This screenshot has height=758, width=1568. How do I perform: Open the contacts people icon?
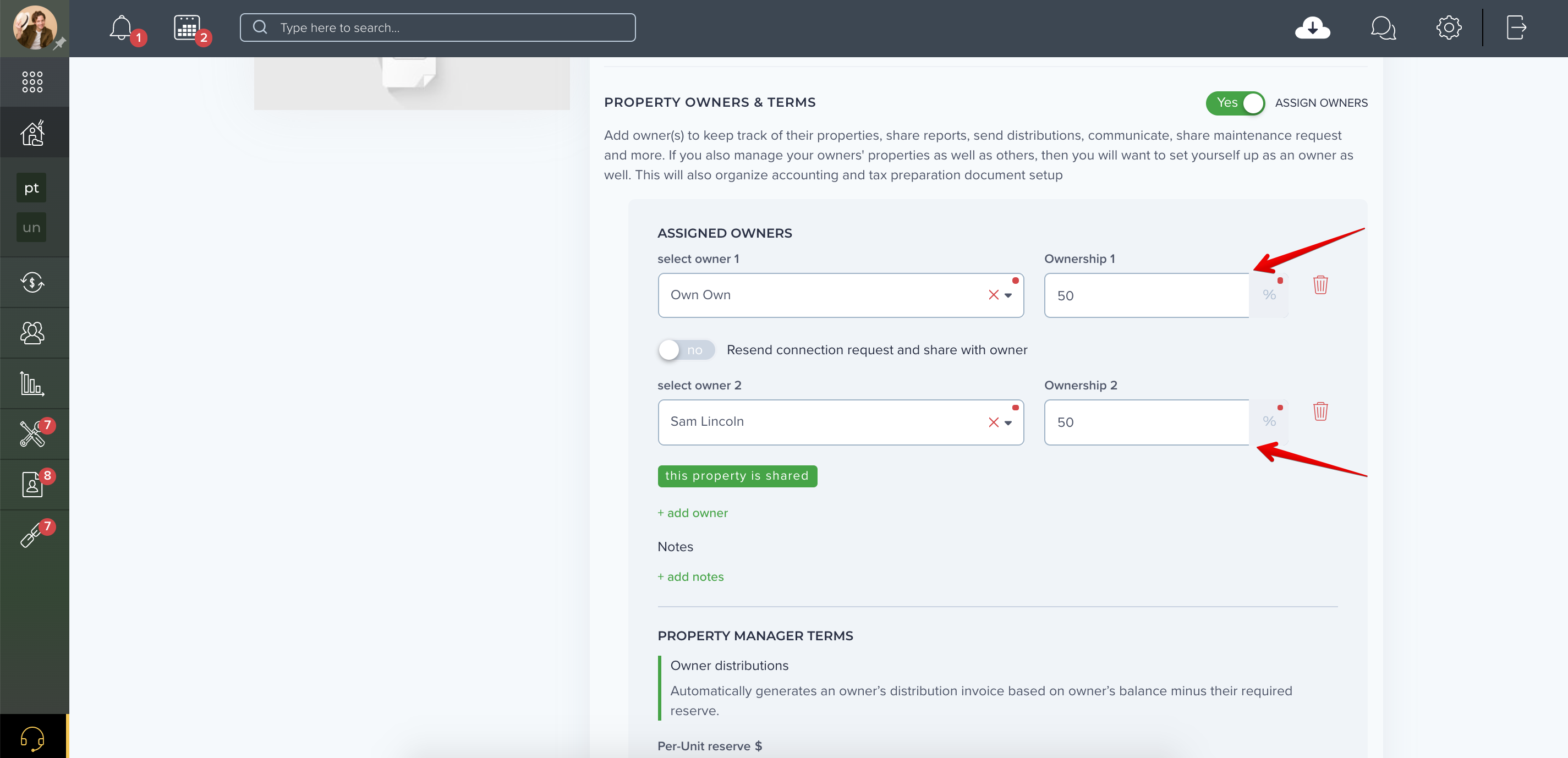(32, 333)
